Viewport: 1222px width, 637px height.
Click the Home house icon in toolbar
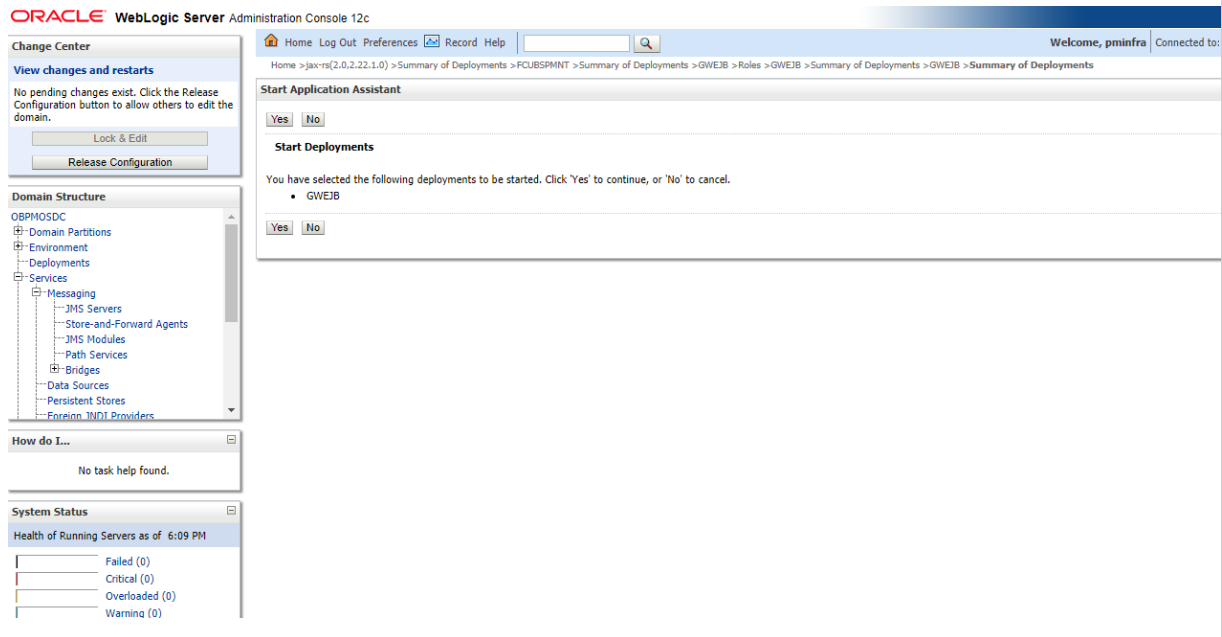click(271, 42)
